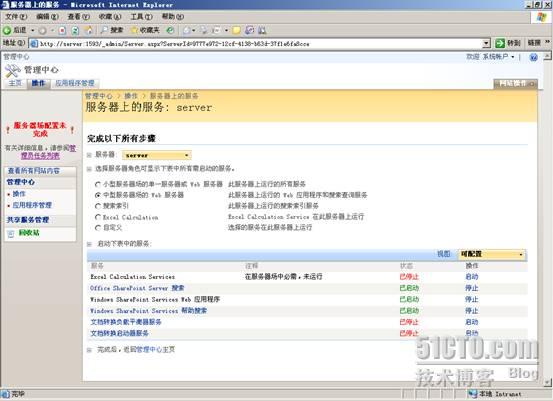This screenshot has height=401, width=553.
Task: Click 启动 for 文档转换负载平衡器服务
Action: pyautogui.click(x=472, y=322)
